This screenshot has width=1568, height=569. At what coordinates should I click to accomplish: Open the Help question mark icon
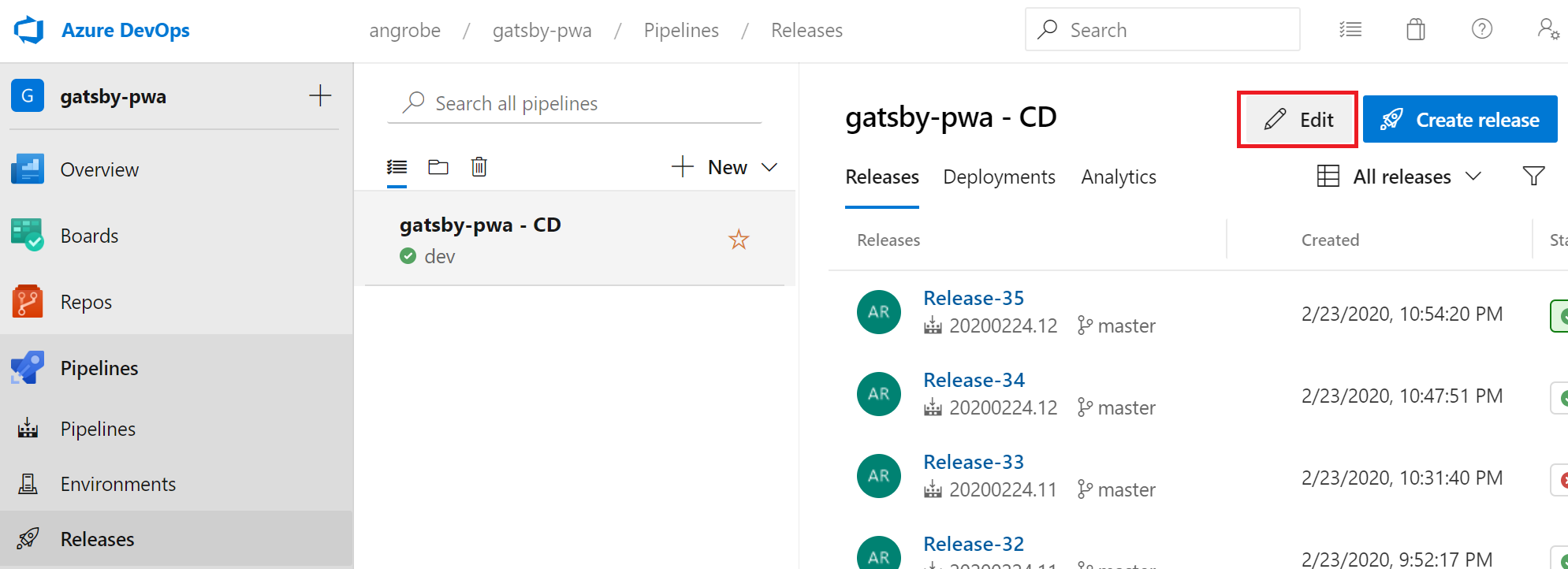tap(1482, 29)
